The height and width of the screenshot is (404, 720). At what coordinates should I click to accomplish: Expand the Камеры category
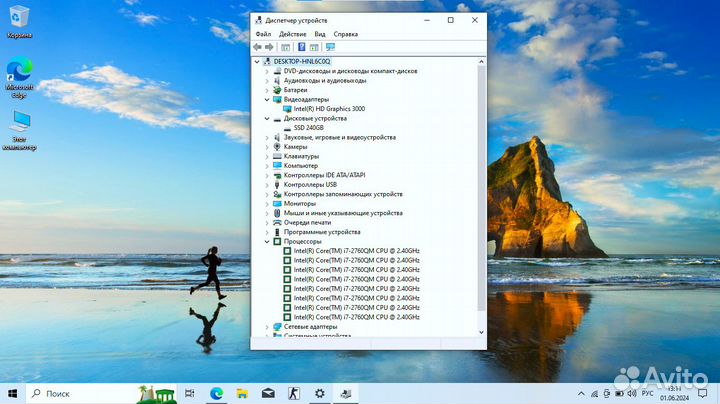[267, 147]
